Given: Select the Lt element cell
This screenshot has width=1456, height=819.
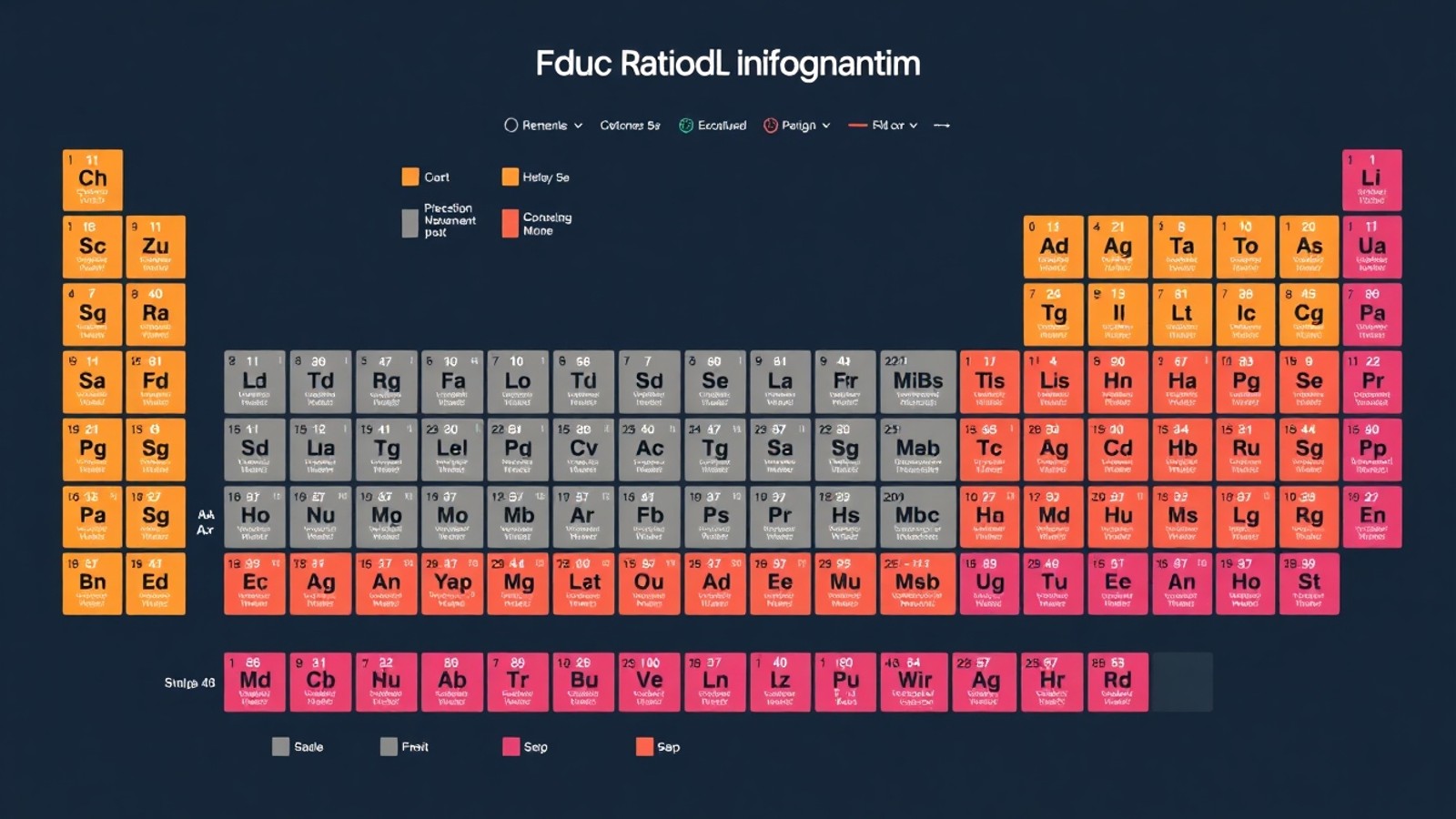Looking at the screenshot, I should 1182,314.
